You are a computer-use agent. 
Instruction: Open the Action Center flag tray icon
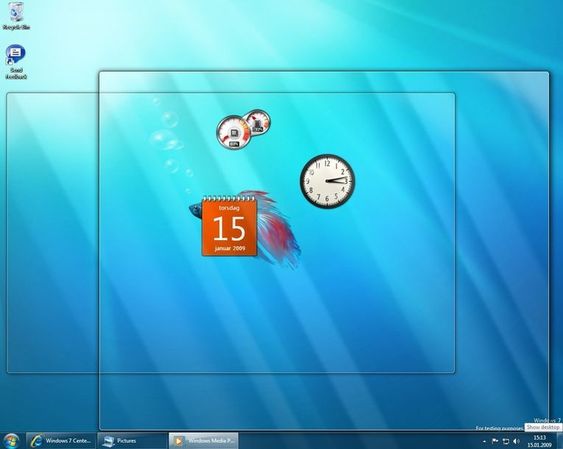(494, 441)
